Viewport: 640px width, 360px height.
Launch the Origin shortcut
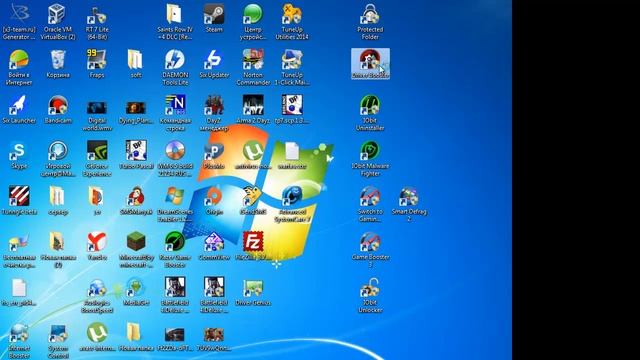tap(214, 200)
